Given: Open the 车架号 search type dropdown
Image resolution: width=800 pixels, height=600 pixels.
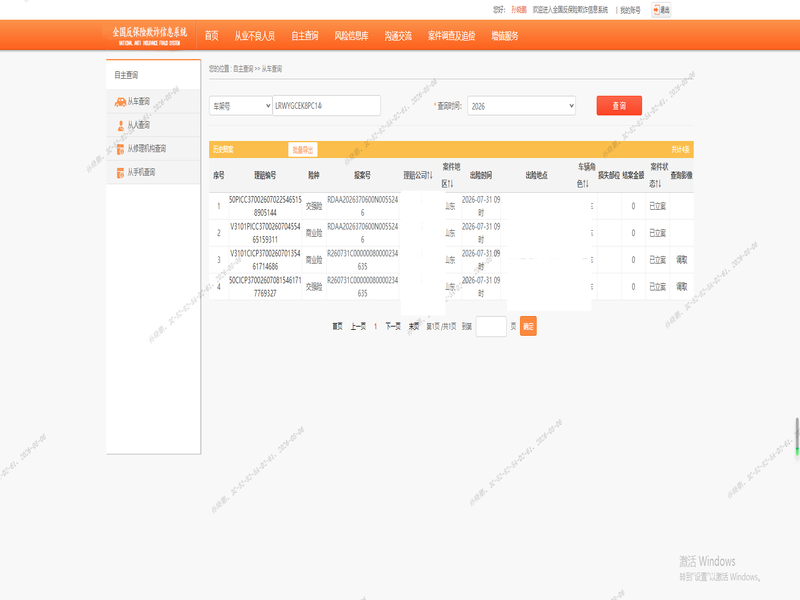Looking at the screenshot, I should [x=240, y=106].
